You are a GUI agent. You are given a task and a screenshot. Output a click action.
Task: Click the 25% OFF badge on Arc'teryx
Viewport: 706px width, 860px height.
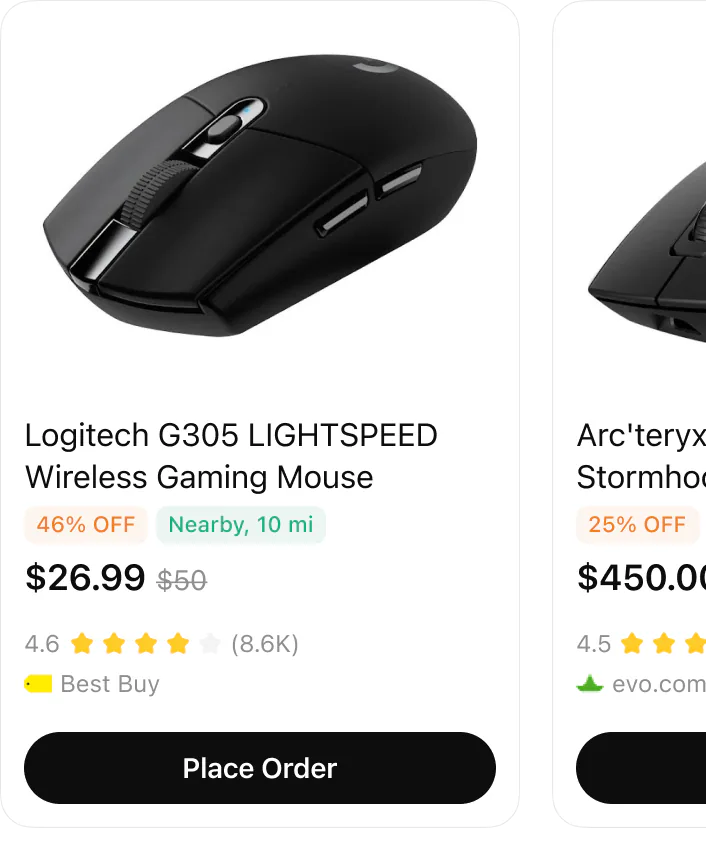click(638, 524)
